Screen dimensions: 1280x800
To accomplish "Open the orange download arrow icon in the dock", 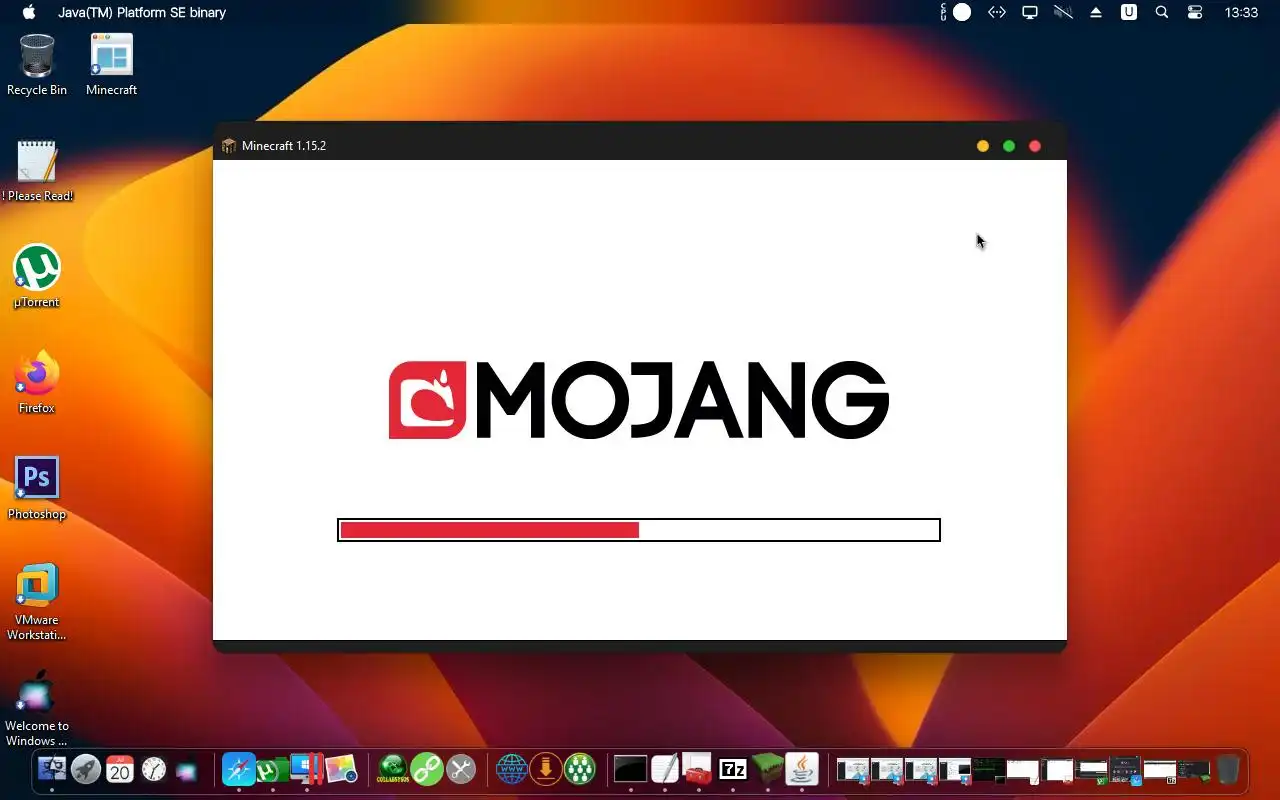I will click(546, 769).
